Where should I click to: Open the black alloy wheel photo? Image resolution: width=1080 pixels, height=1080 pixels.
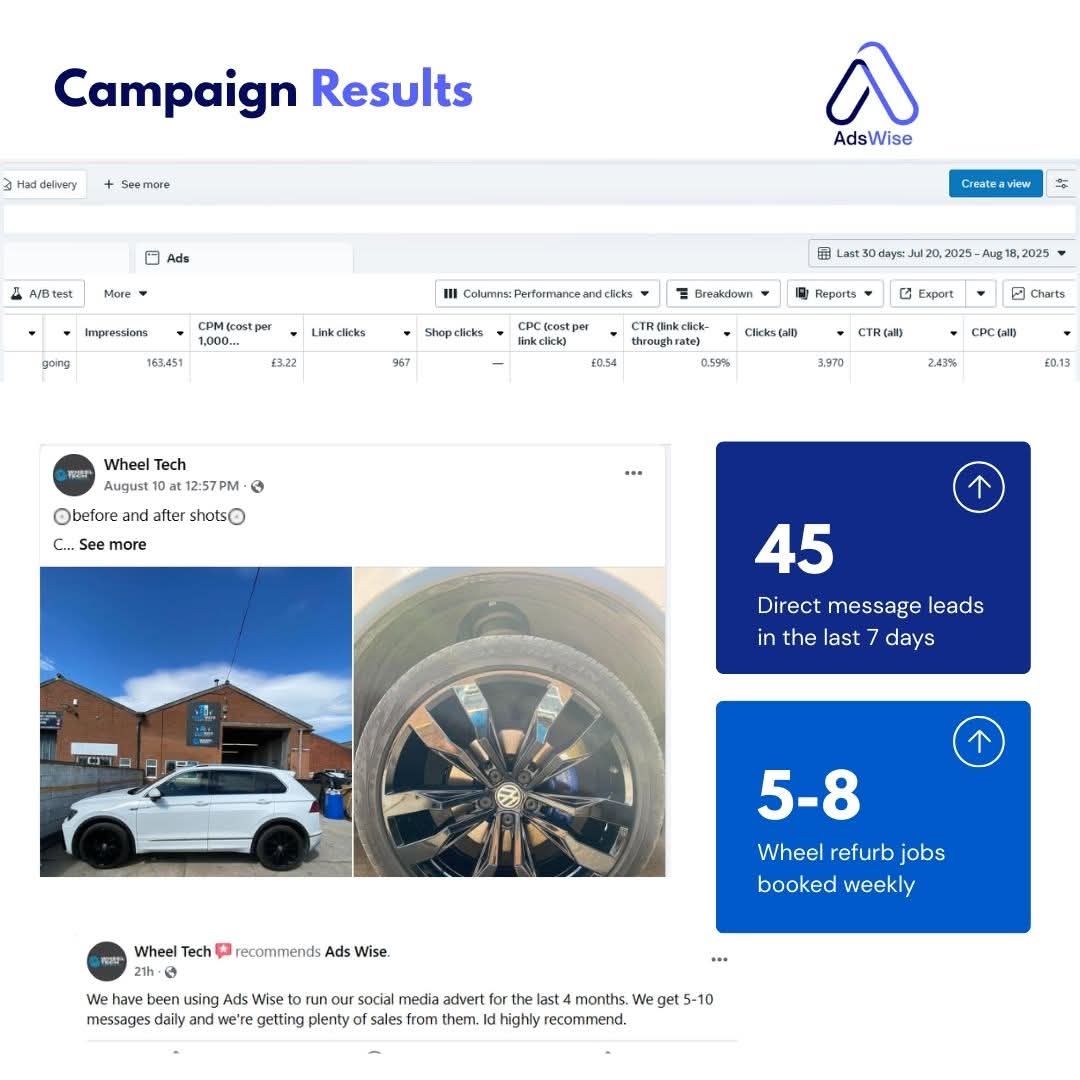coord(510,722)
